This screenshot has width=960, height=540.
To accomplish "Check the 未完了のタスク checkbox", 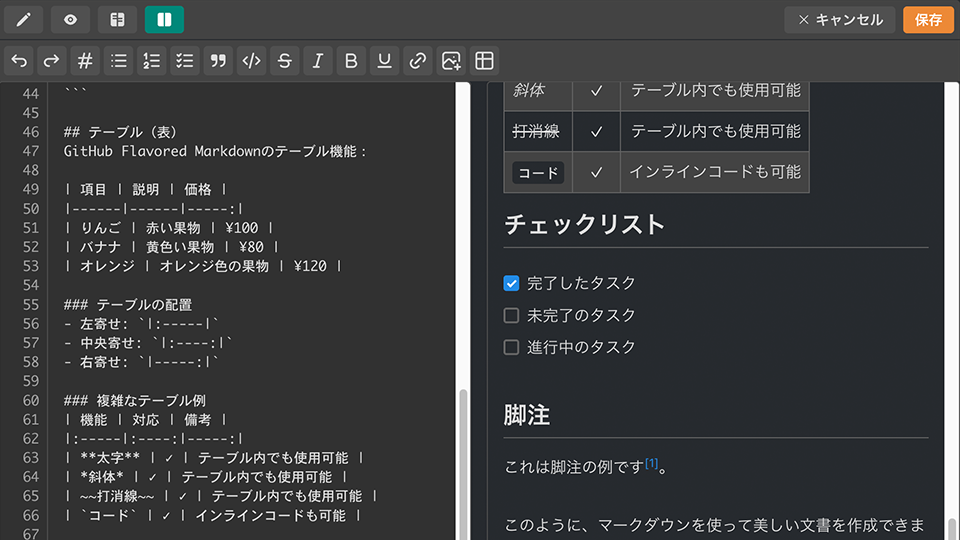I will click(511, 315).
